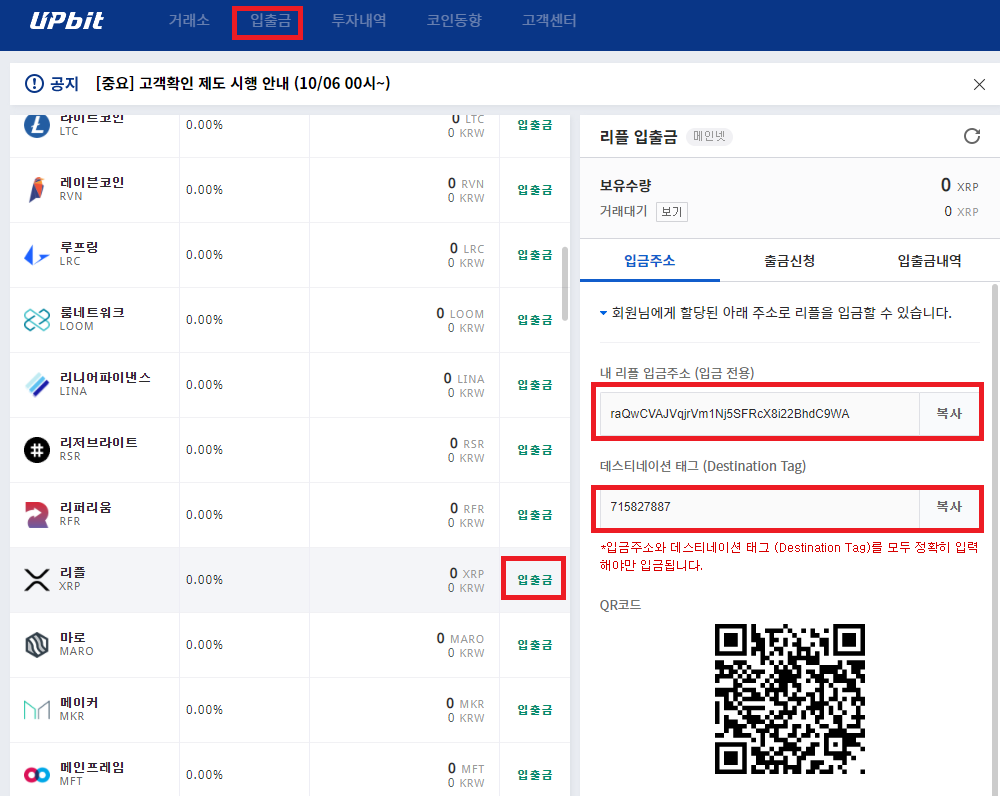Image resolution: width=1000 pixels, height=796 pixels.
Task: Open the 고객센터 menu
Action: tap(548, 20)
